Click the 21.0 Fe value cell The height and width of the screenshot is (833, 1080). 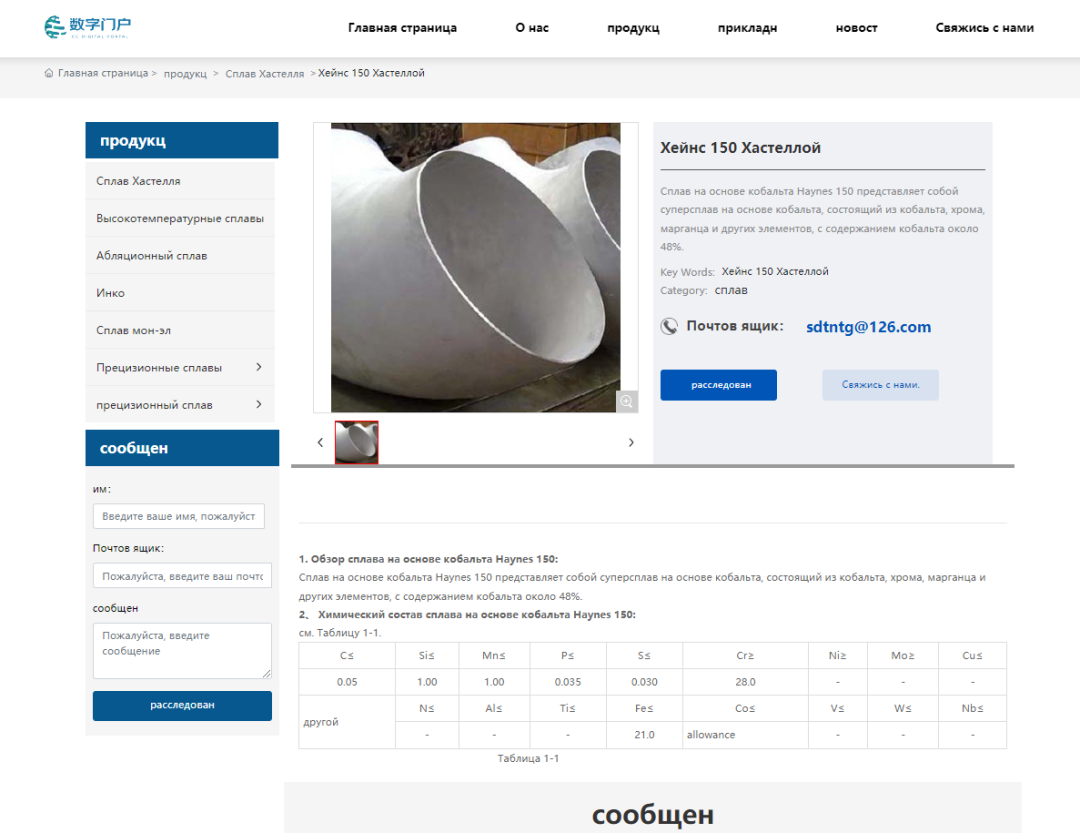[x=644, y=734]
